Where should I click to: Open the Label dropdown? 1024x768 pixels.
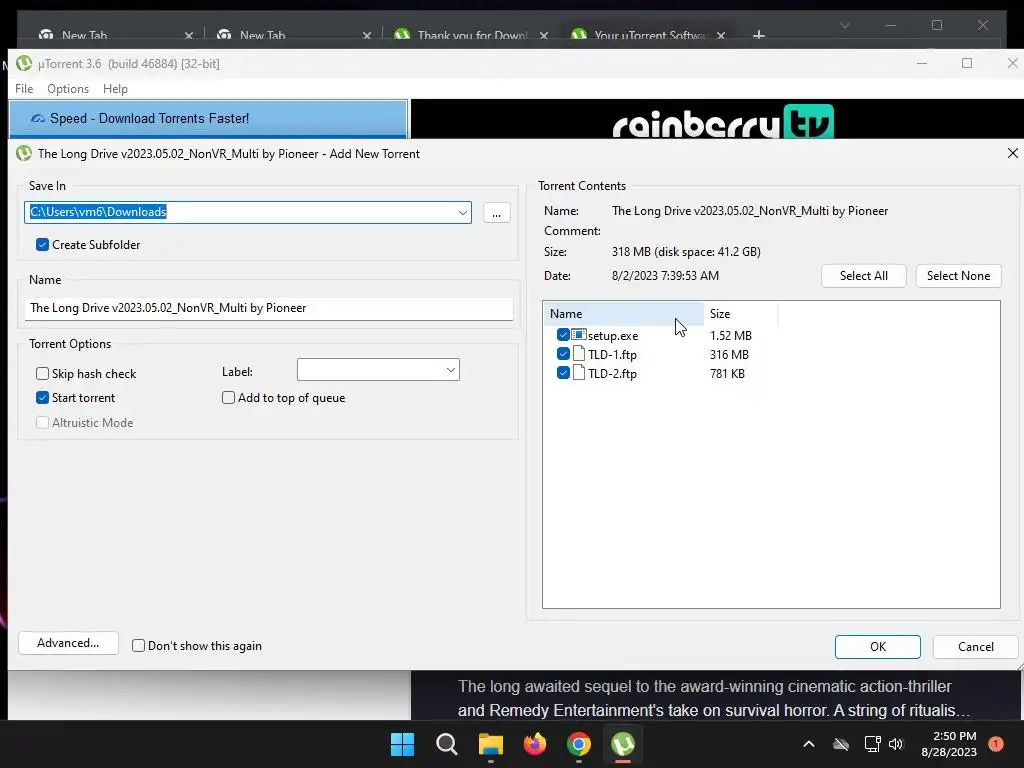(x=451, y=370)
